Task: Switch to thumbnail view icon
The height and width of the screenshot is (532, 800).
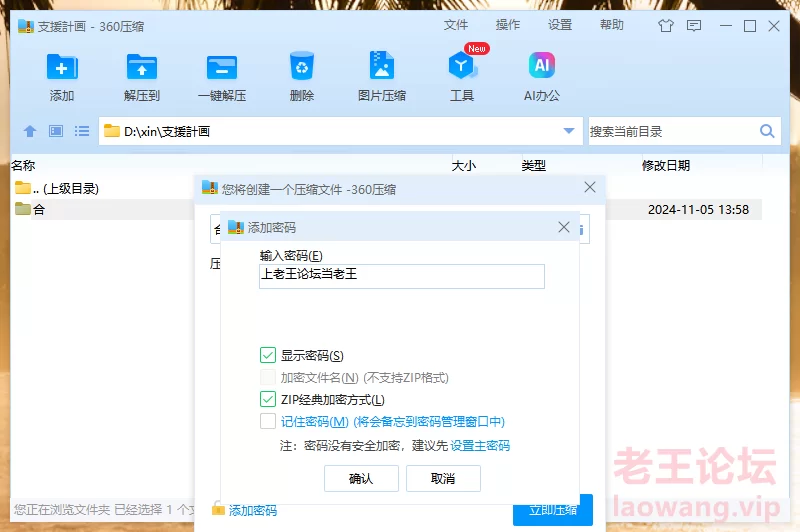Action: tap(56, 131)
